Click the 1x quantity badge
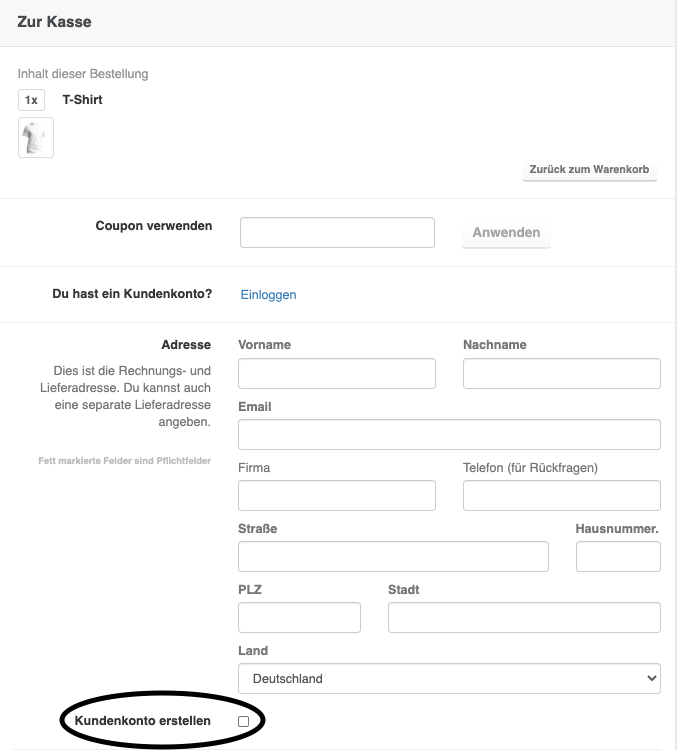Screen dimensions: 677x750 point(31,100)
